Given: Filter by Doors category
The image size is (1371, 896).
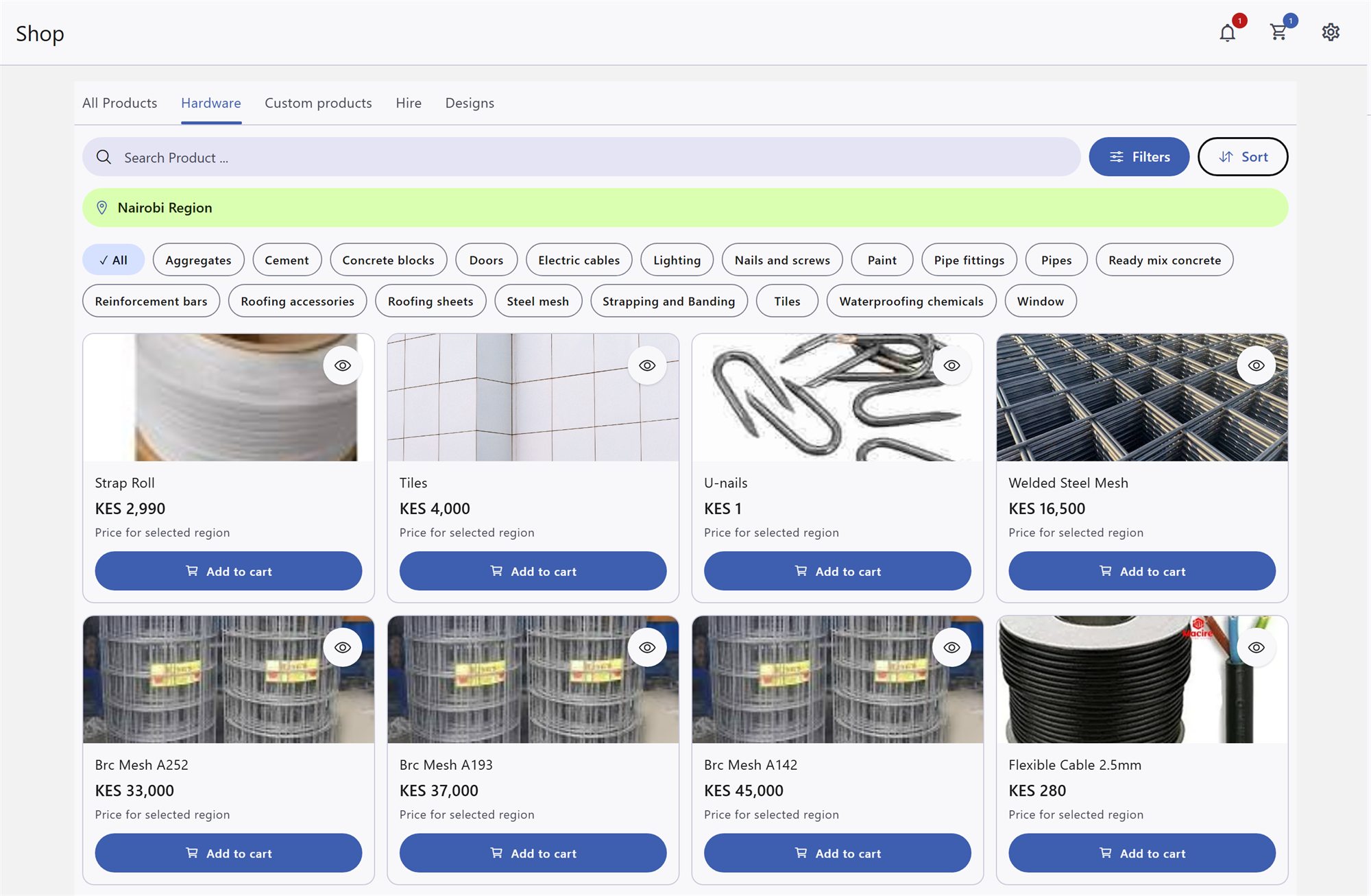Looking at the screenshot, I should (486, 260).
